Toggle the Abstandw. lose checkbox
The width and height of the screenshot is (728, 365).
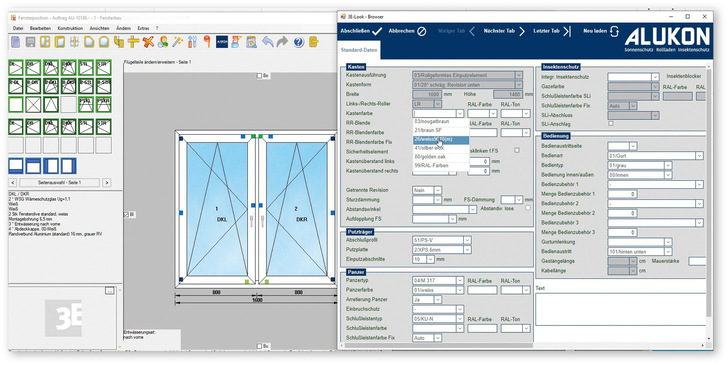(x=527, y=208)
